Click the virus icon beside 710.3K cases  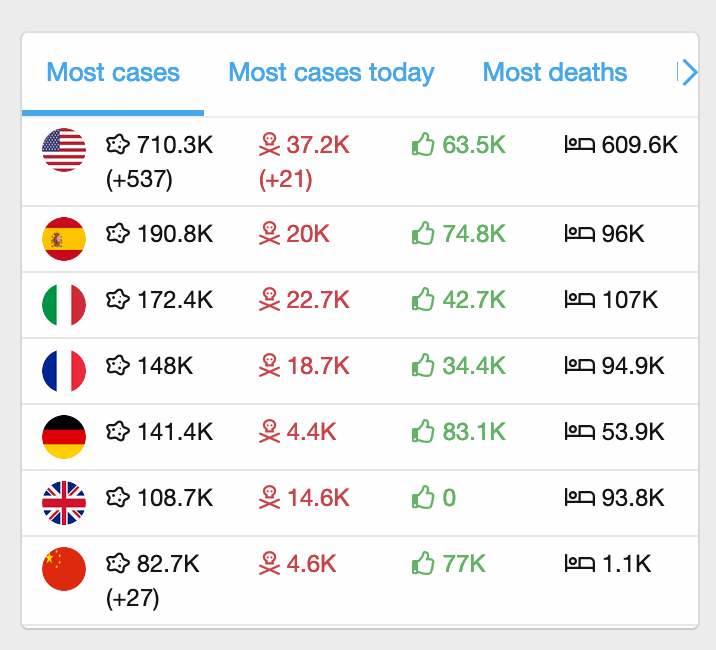point(118,146)
